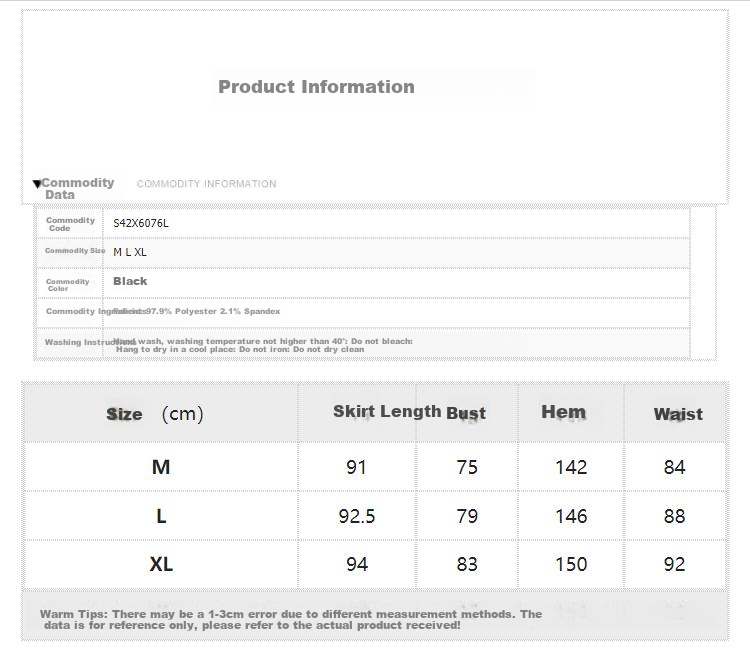Click hem value 142 in M row

pos(571,467)
